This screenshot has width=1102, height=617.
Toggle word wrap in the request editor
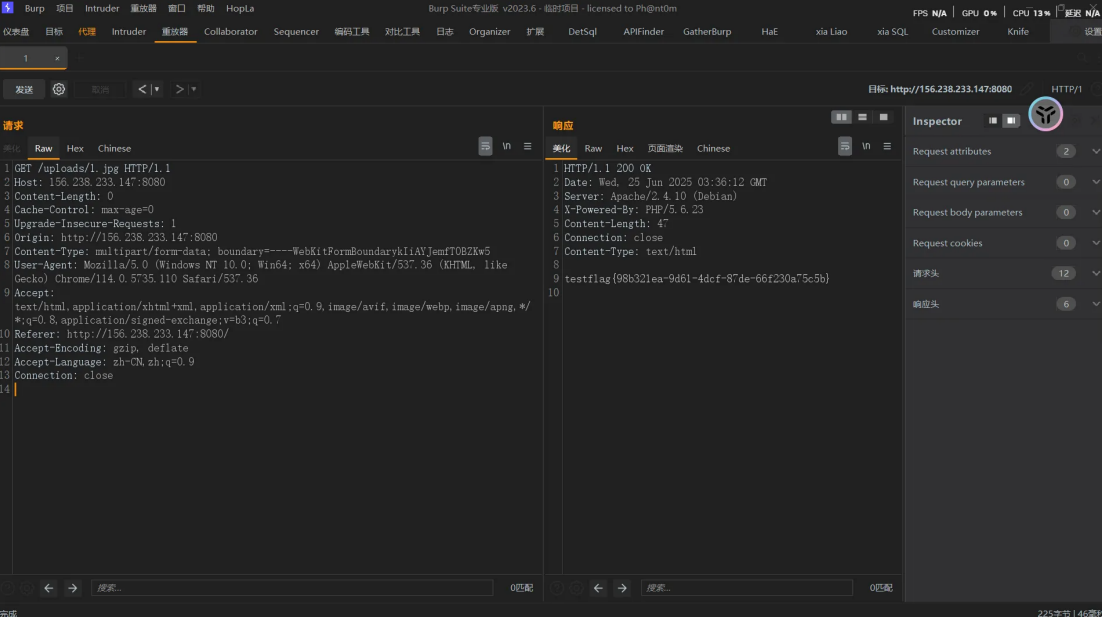[x=485, y=146]
